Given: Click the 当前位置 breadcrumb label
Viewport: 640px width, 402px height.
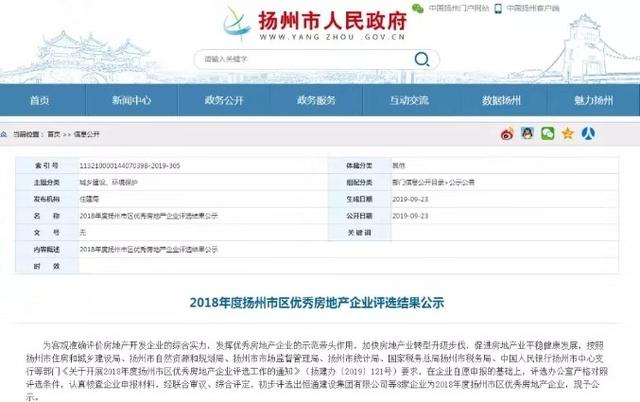Looking at the screenshot, I should click(x=27, y=134).
